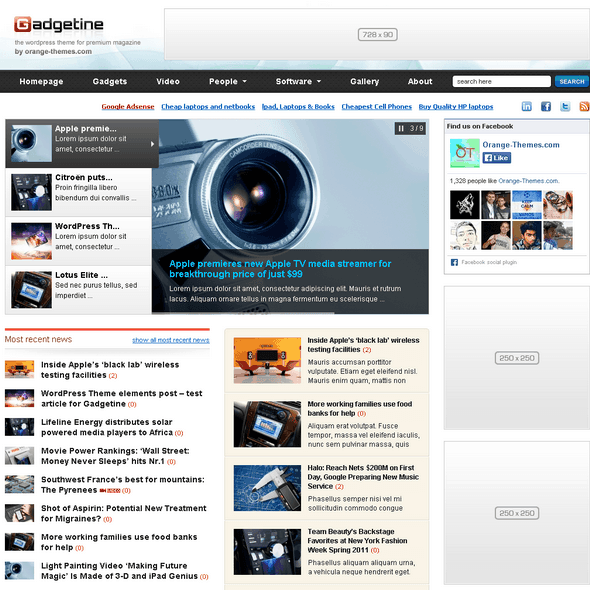Click the orange room thumbnail in the beige article list
The image size is (590, 590).
click(267, 360)
